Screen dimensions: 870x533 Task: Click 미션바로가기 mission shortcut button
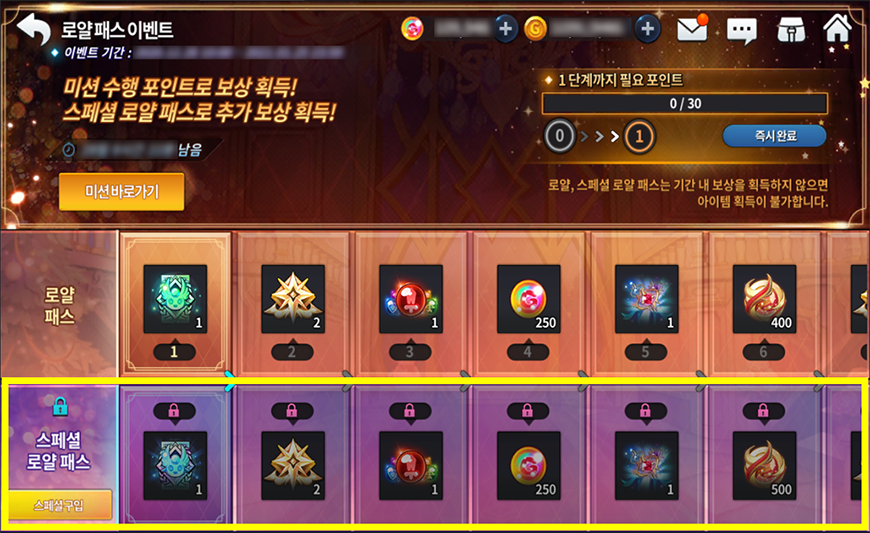(x=122, y=191)
